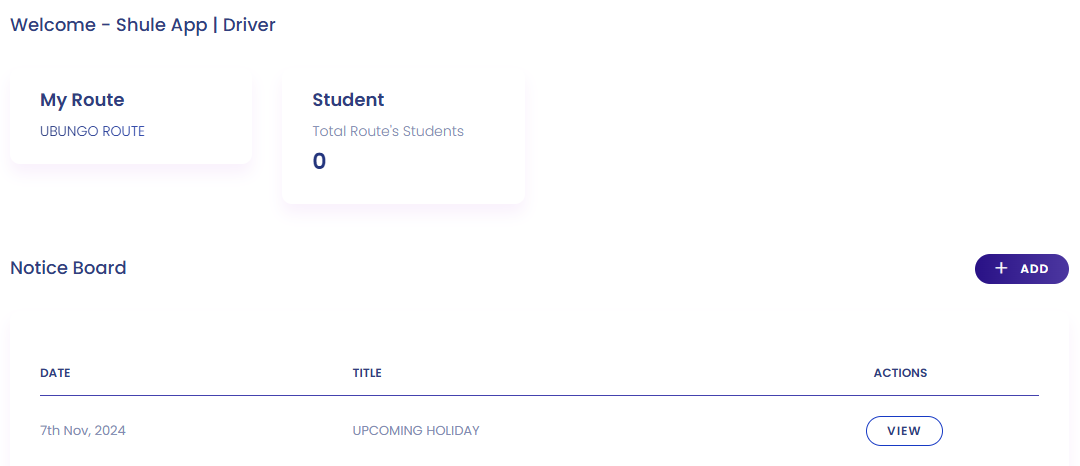Click the DATE column header
Image resolution: width=1080 pixels, height=466 pixels.
(55, 373)
